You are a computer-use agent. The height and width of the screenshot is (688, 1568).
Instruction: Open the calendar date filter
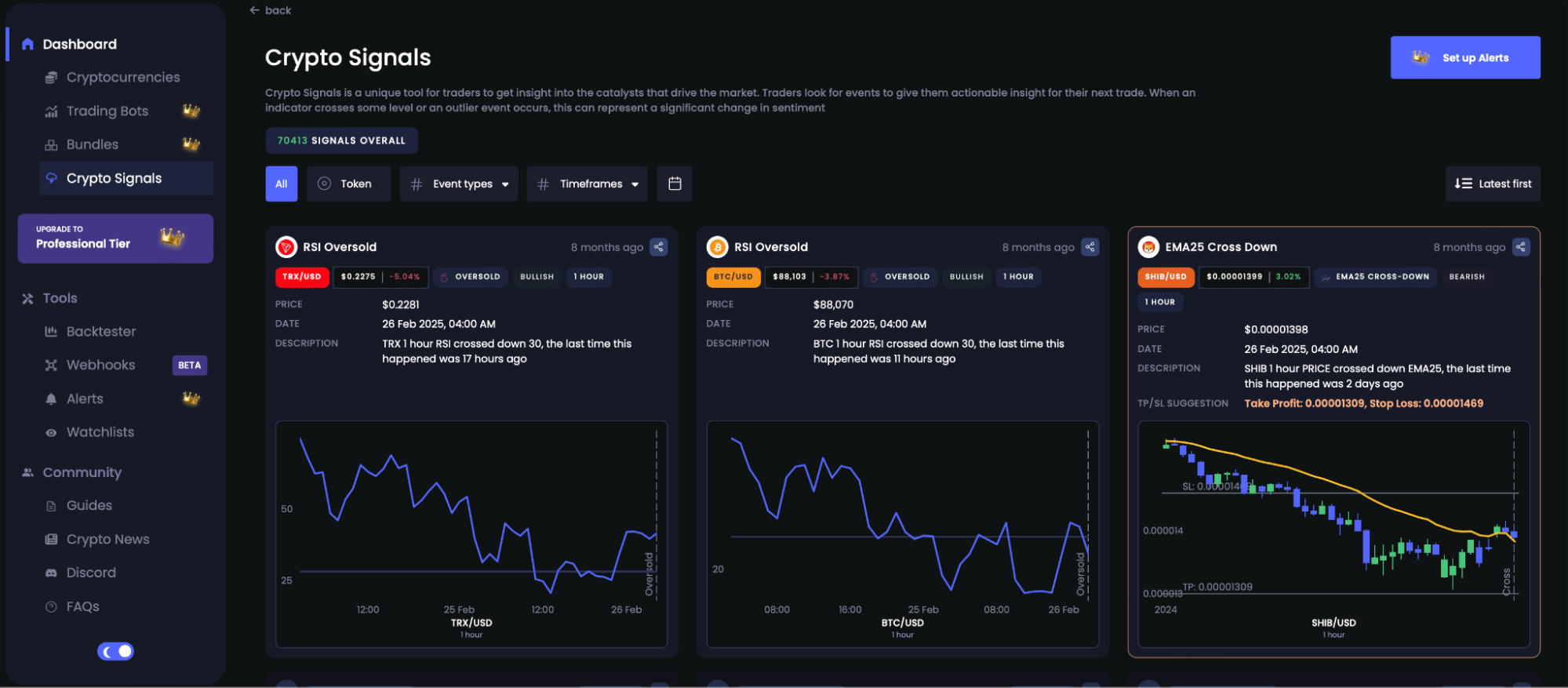click(675, 184)
